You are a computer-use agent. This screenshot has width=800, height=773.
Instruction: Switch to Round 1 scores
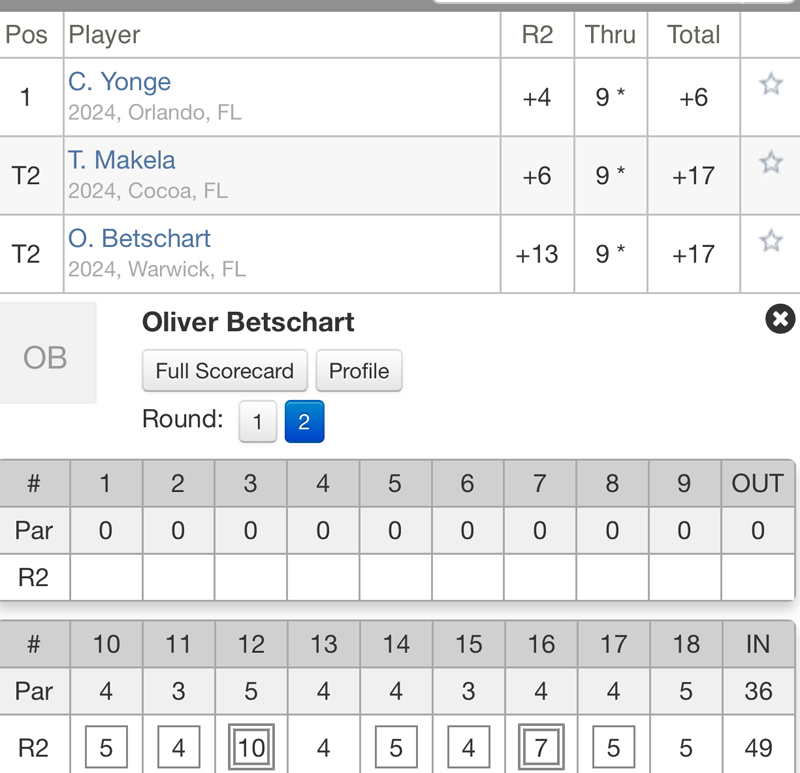257,422
